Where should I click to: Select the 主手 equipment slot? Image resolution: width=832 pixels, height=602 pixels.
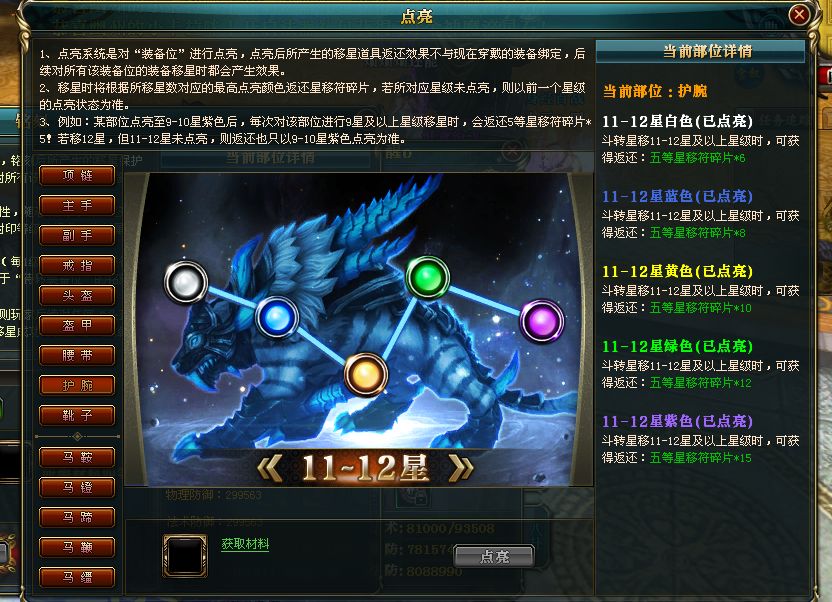pos(77,205)
